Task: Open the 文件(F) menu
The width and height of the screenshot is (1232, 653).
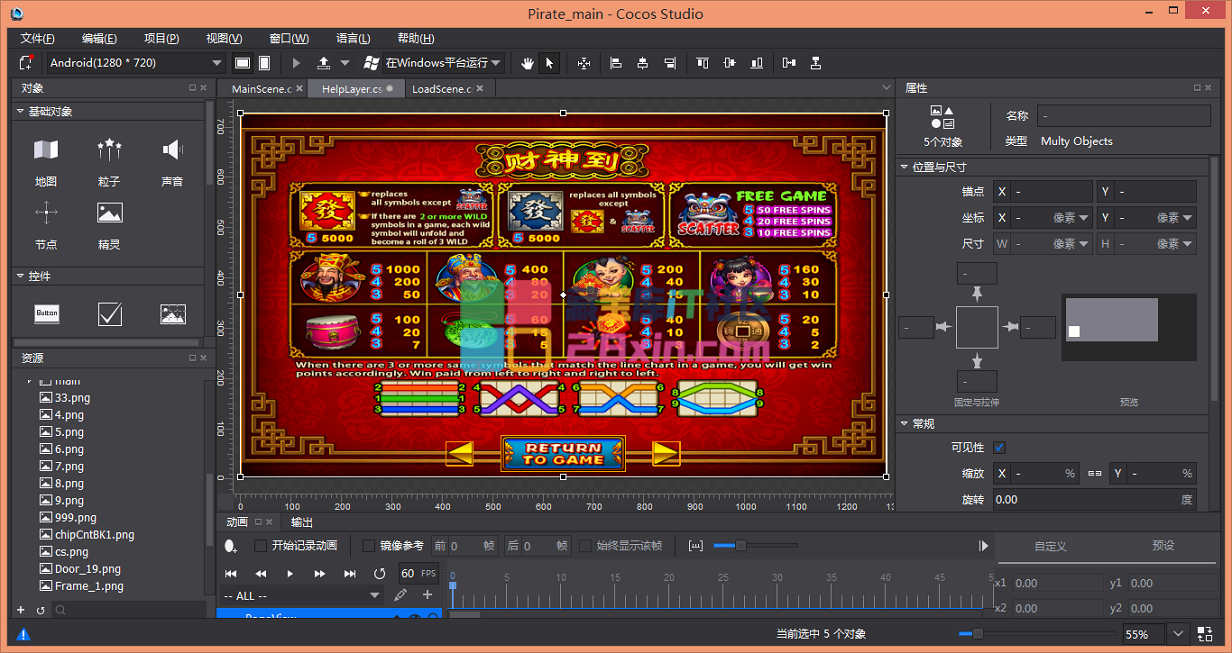Action: (38, 38)
